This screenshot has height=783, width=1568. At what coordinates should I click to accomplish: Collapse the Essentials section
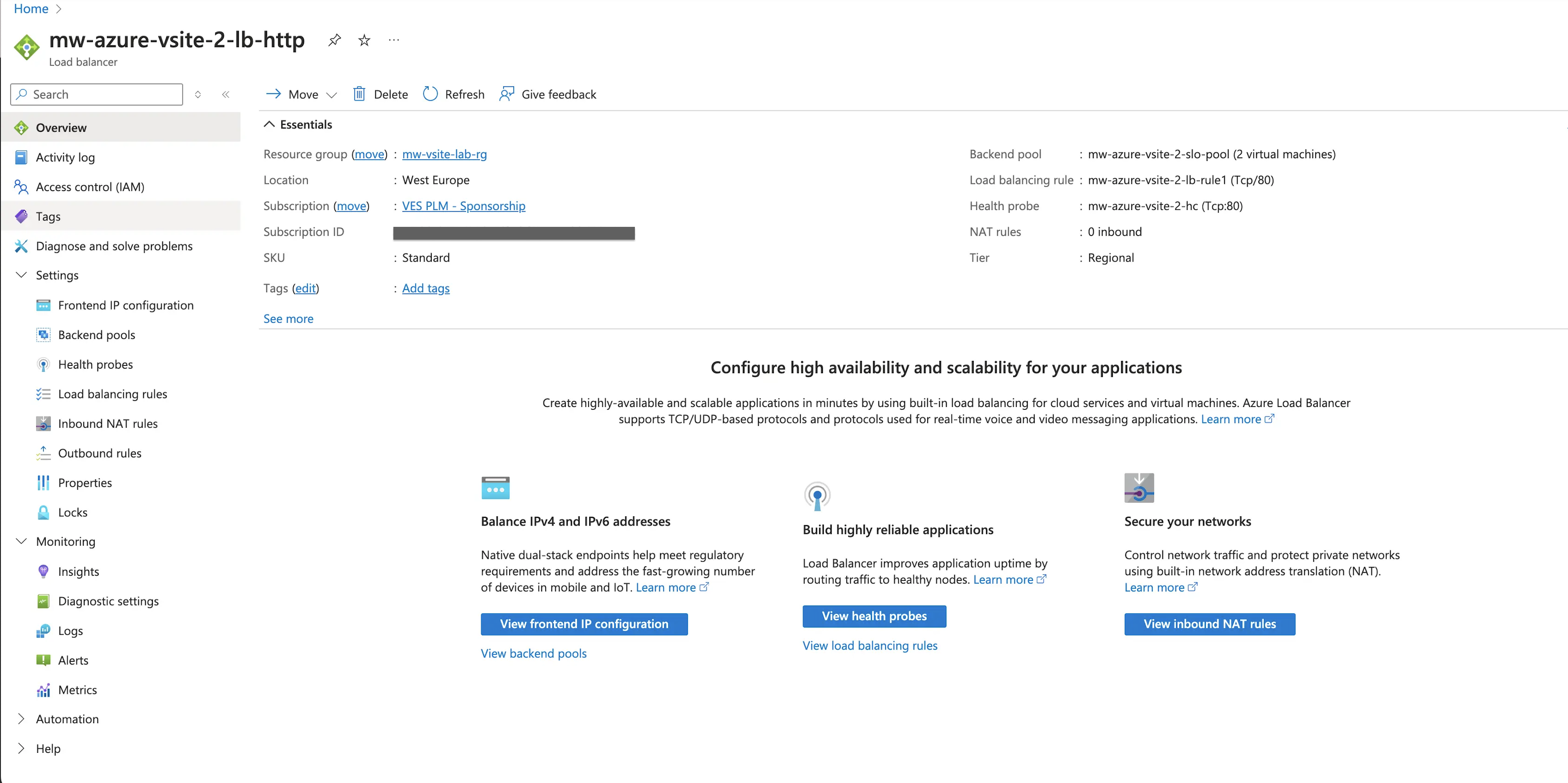point(269,124)
